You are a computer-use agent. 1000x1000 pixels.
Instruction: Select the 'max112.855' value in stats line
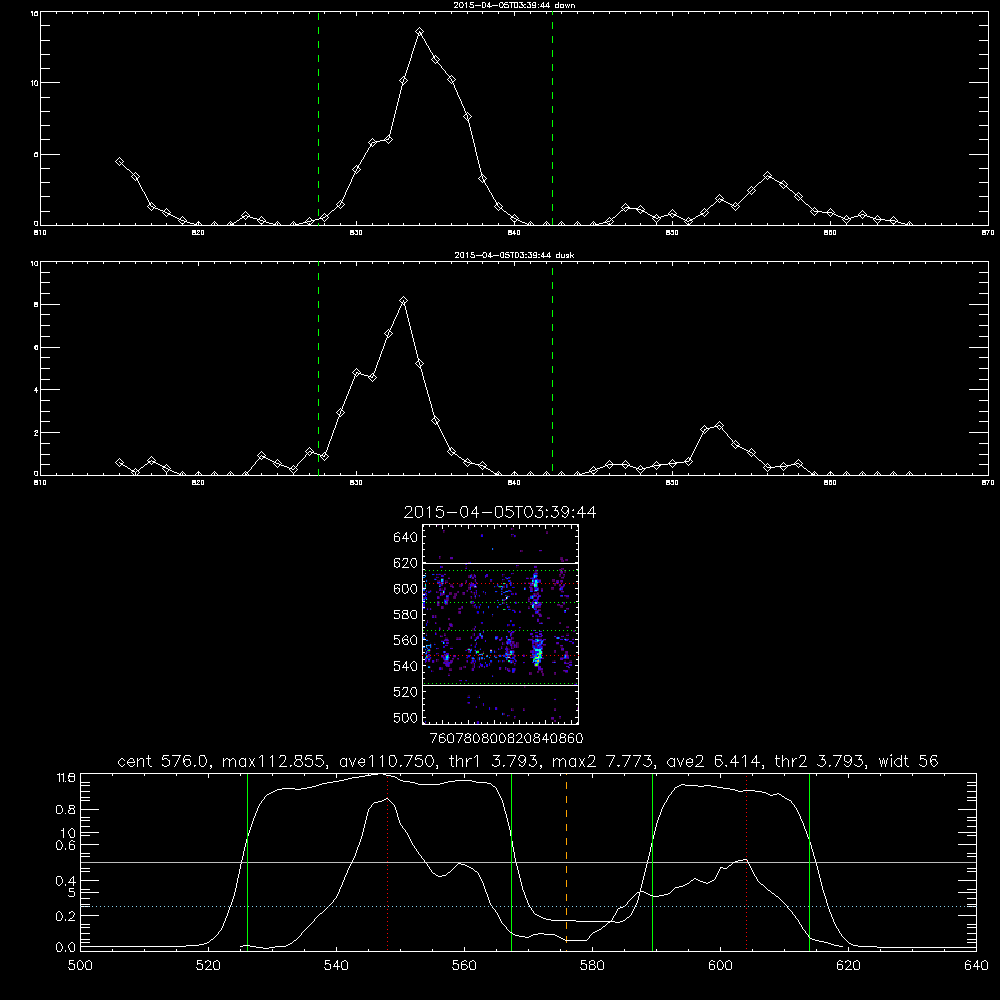point(275,761)
